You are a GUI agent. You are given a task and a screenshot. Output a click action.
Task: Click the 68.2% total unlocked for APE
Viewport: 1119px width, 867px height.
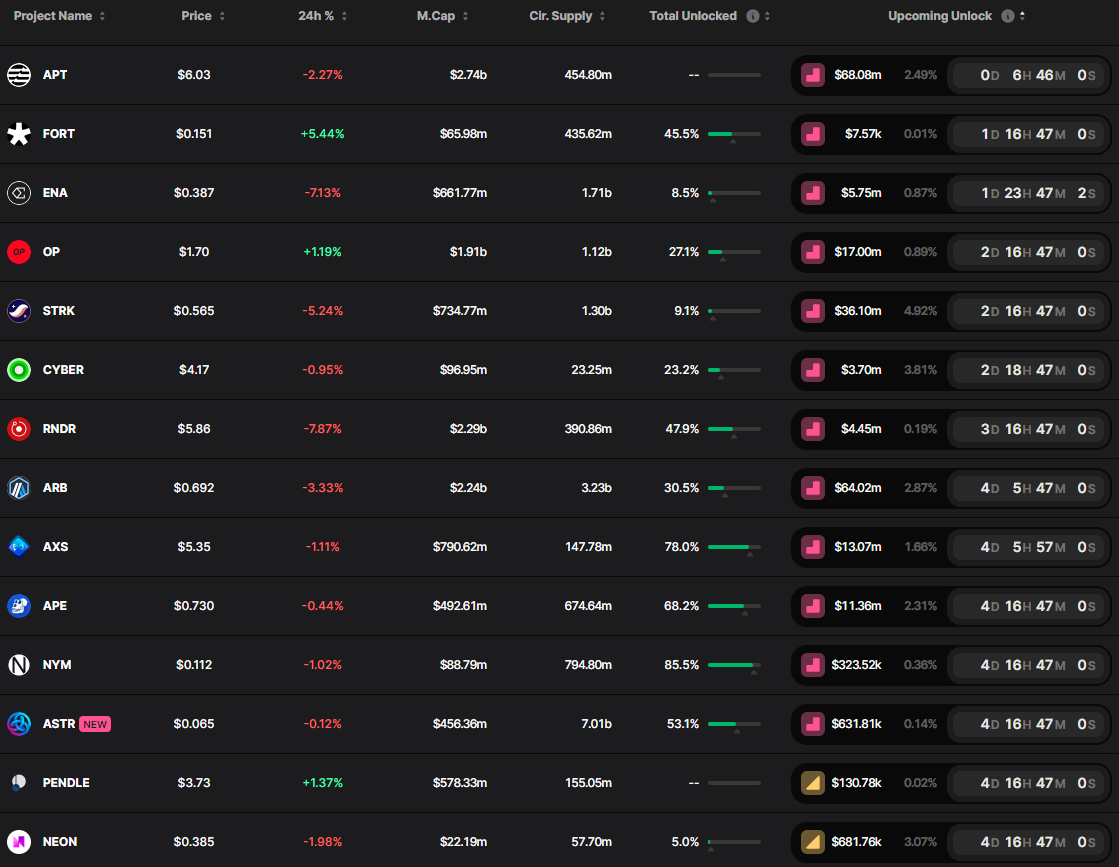coord(682,606)
